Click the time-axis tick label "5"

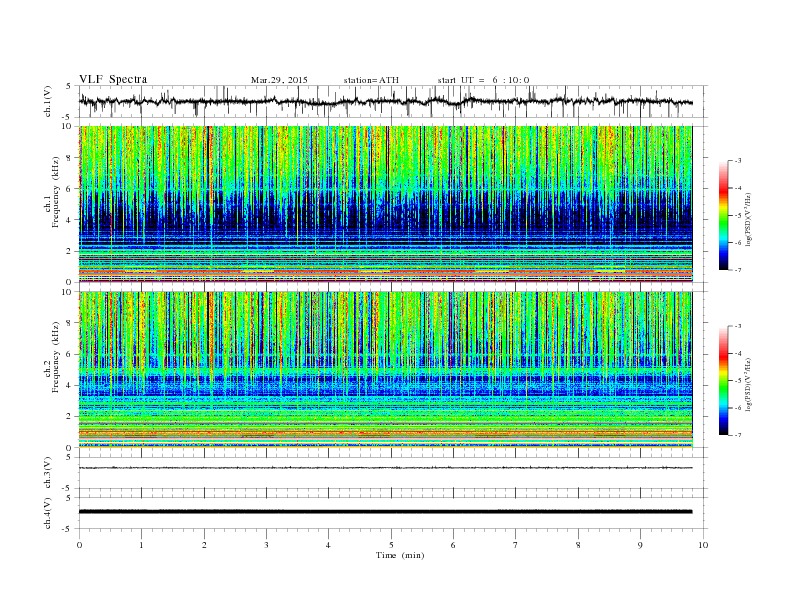click(x=391, y=545)
